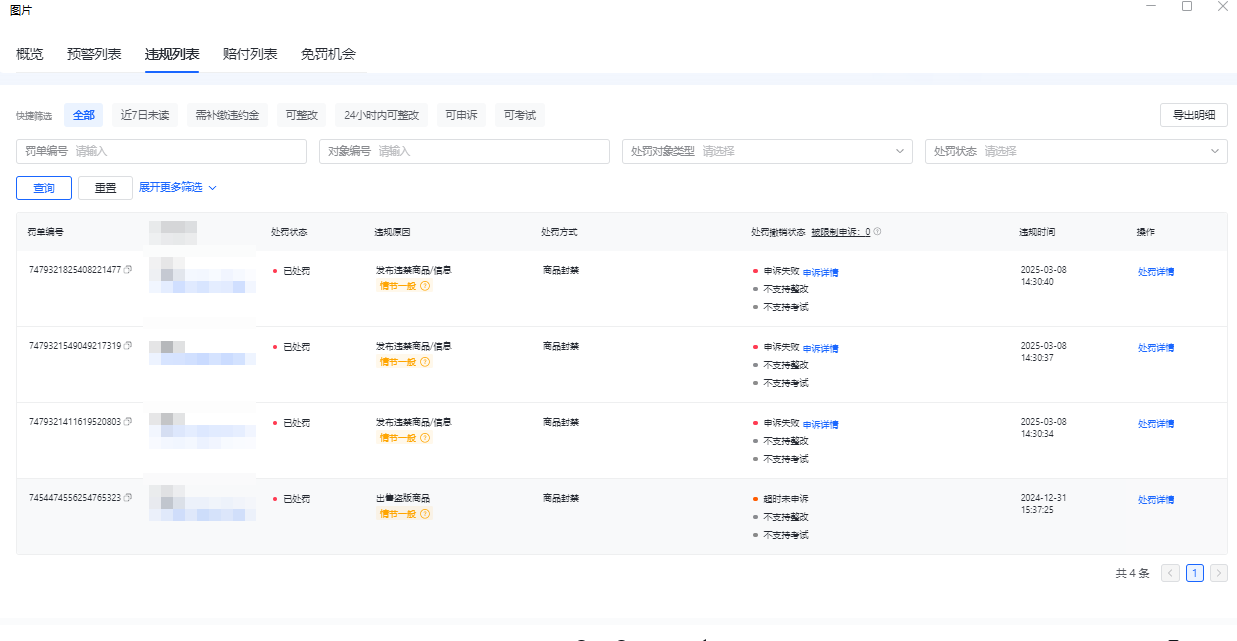This screenshot has height=641, width=1237.
Task: Toggle the 需补缴违约金 quick filter
Action: [227, 115]
